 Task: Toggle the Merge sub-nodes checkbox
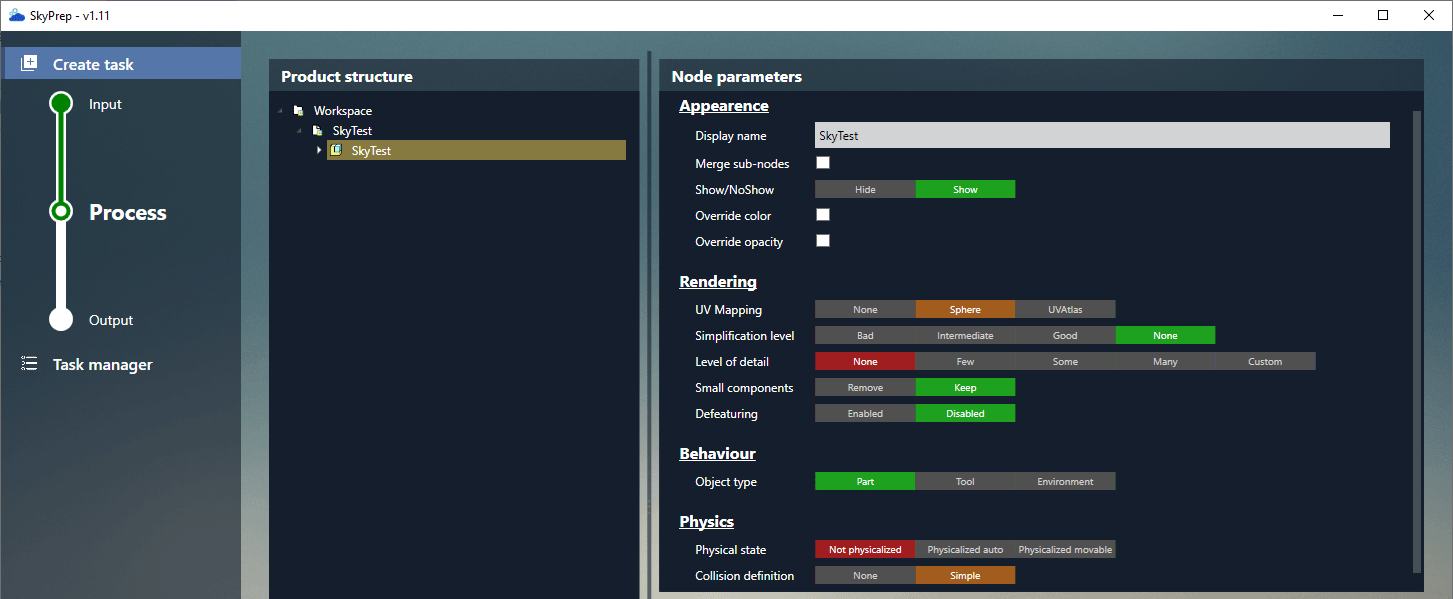point(823,162)
